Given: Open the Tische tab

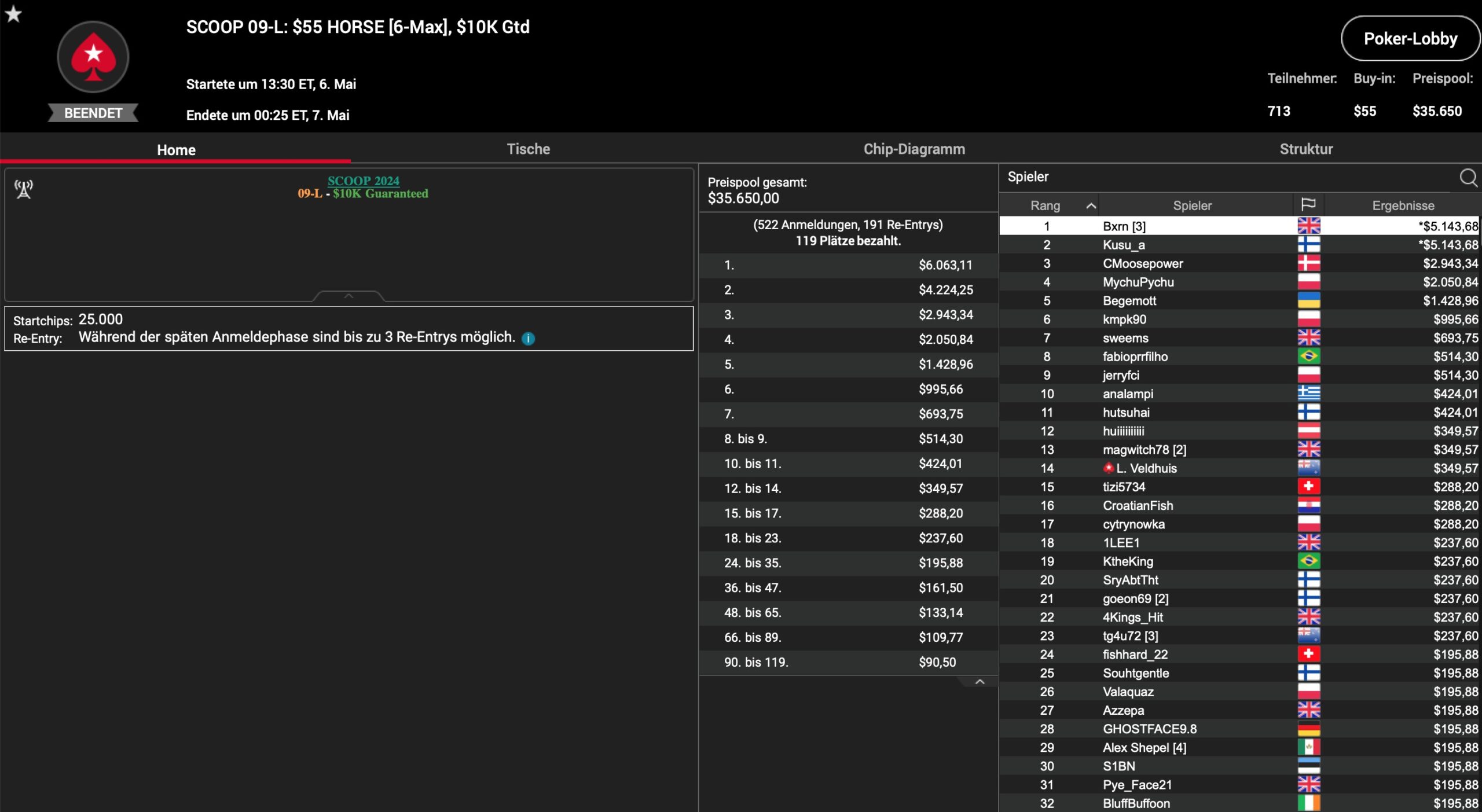Looking at the screenshot, I should [x=528, y=149].
